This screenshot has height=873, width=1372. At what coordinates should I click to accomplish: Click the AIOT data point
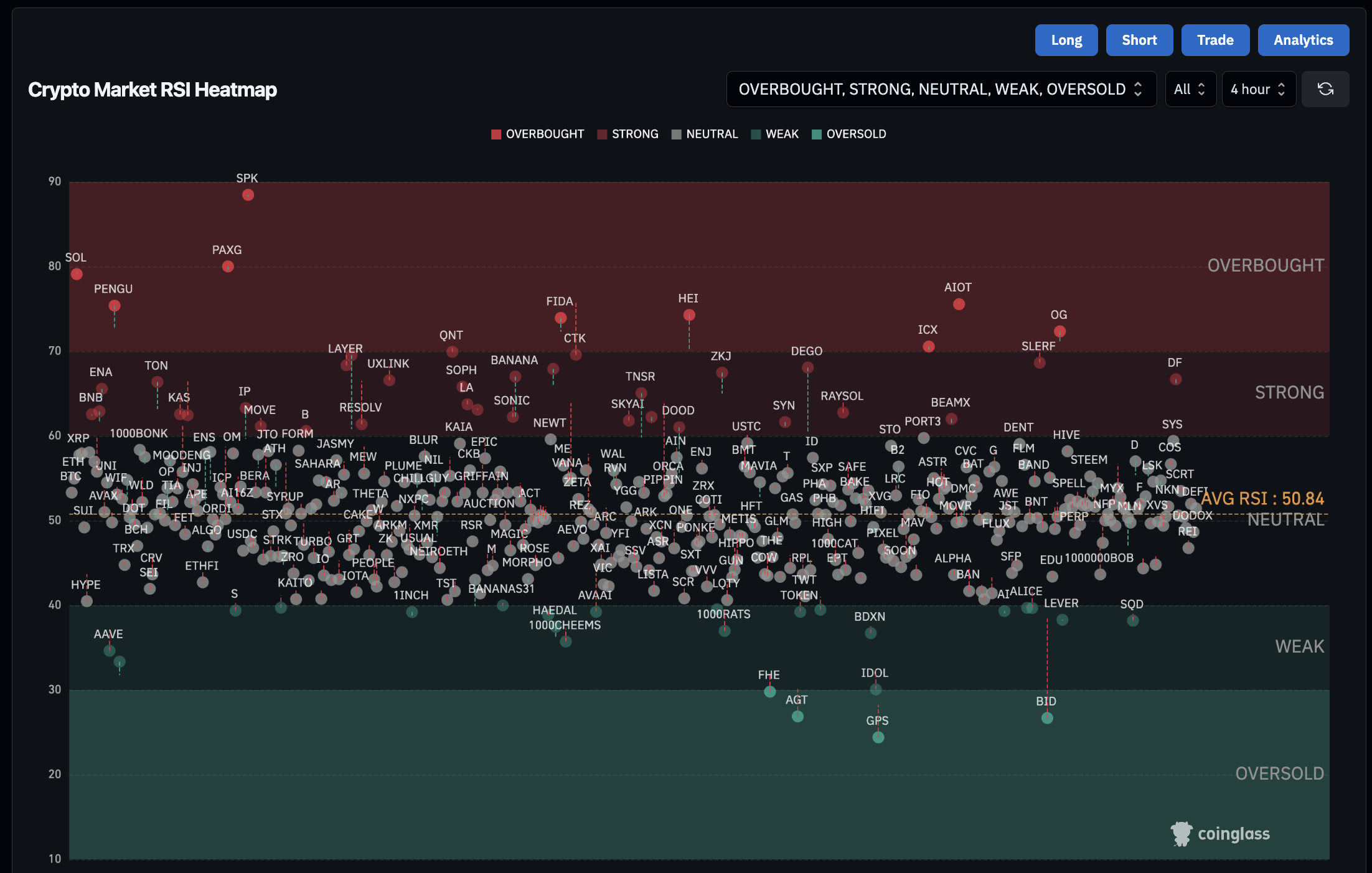pyautogui.click(x=959, y=304)
